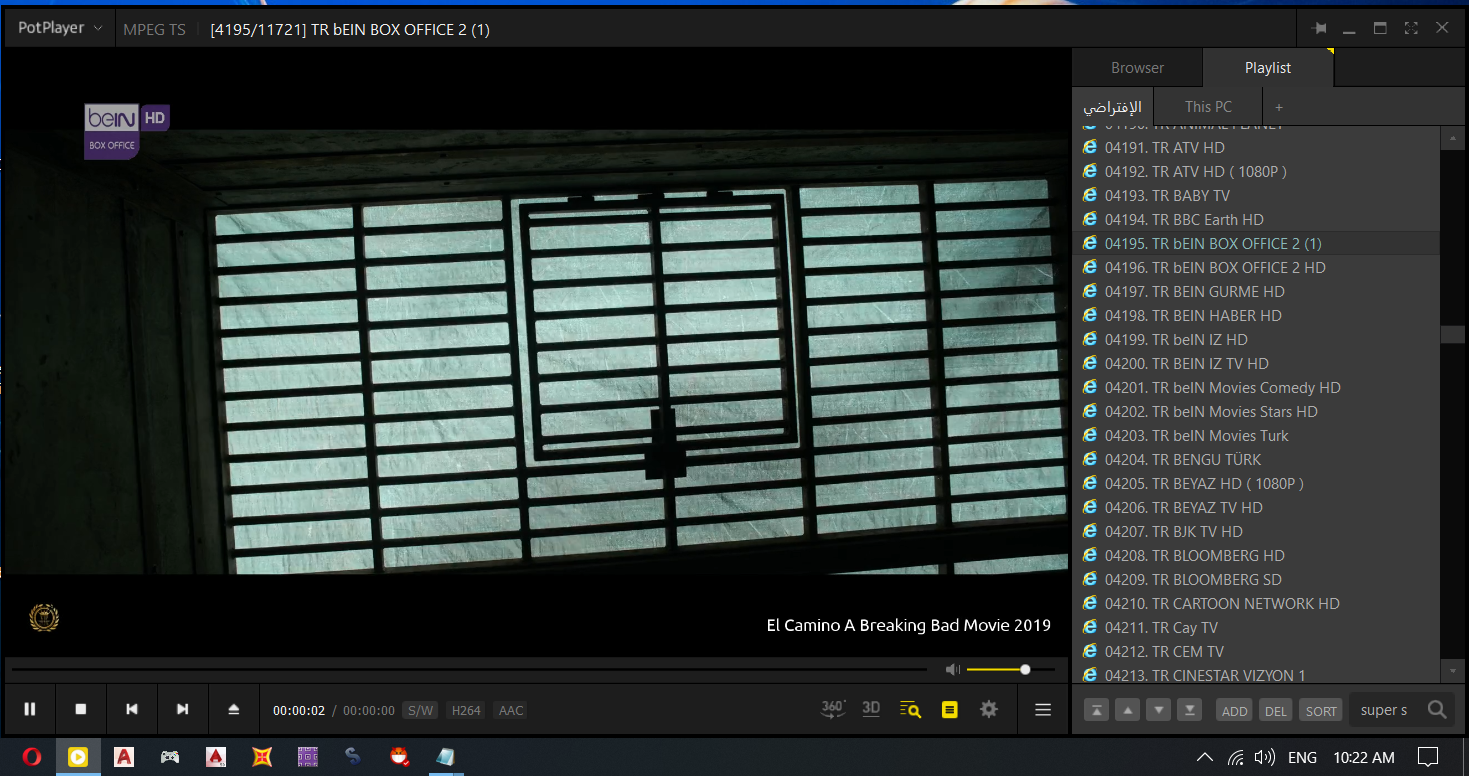Move selected item to top of playlist
Image resolution: width=1469 pixels, height=776 pixels.
click(1097, 710)
